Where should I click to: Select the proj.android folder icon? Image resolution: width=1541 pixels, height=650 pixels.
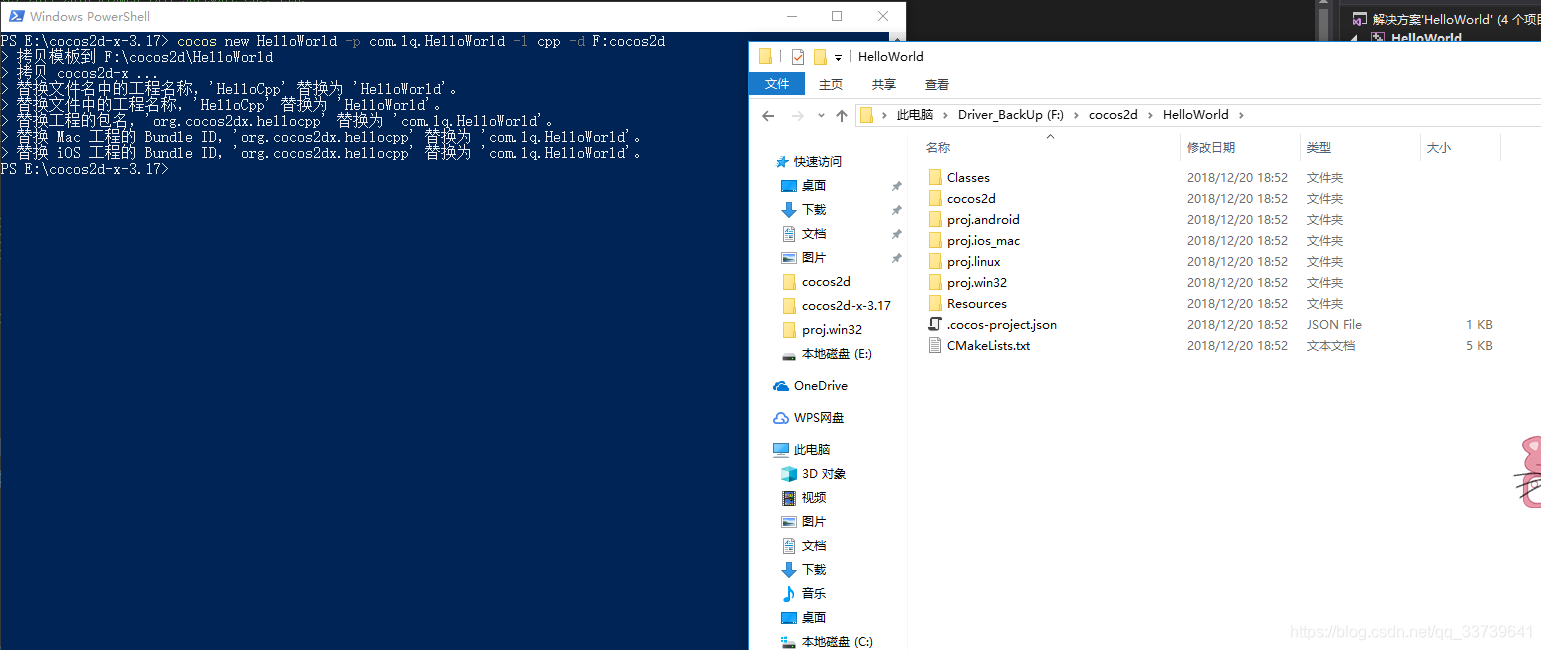tap(935, 219)
